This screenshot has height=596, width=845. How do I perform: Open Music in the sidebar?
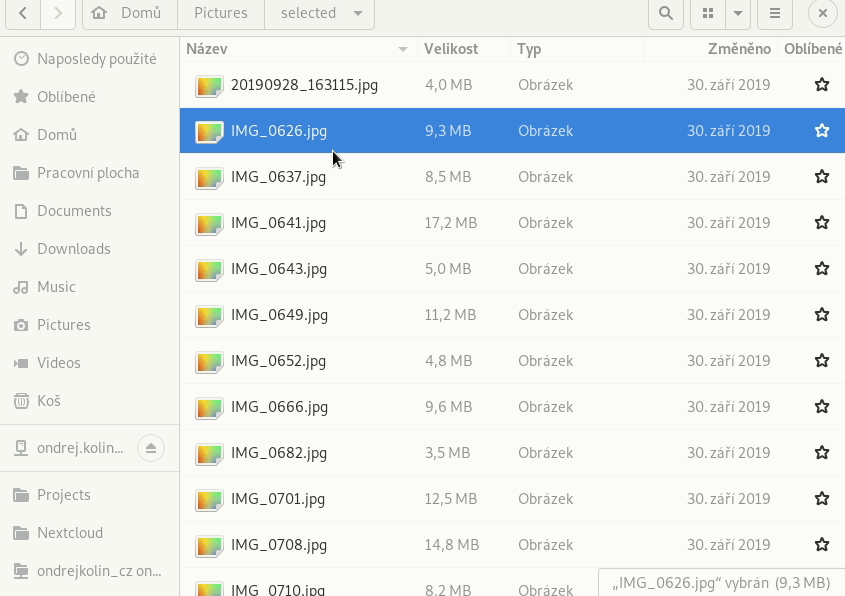pyautogui.click(x=89, y=287)
